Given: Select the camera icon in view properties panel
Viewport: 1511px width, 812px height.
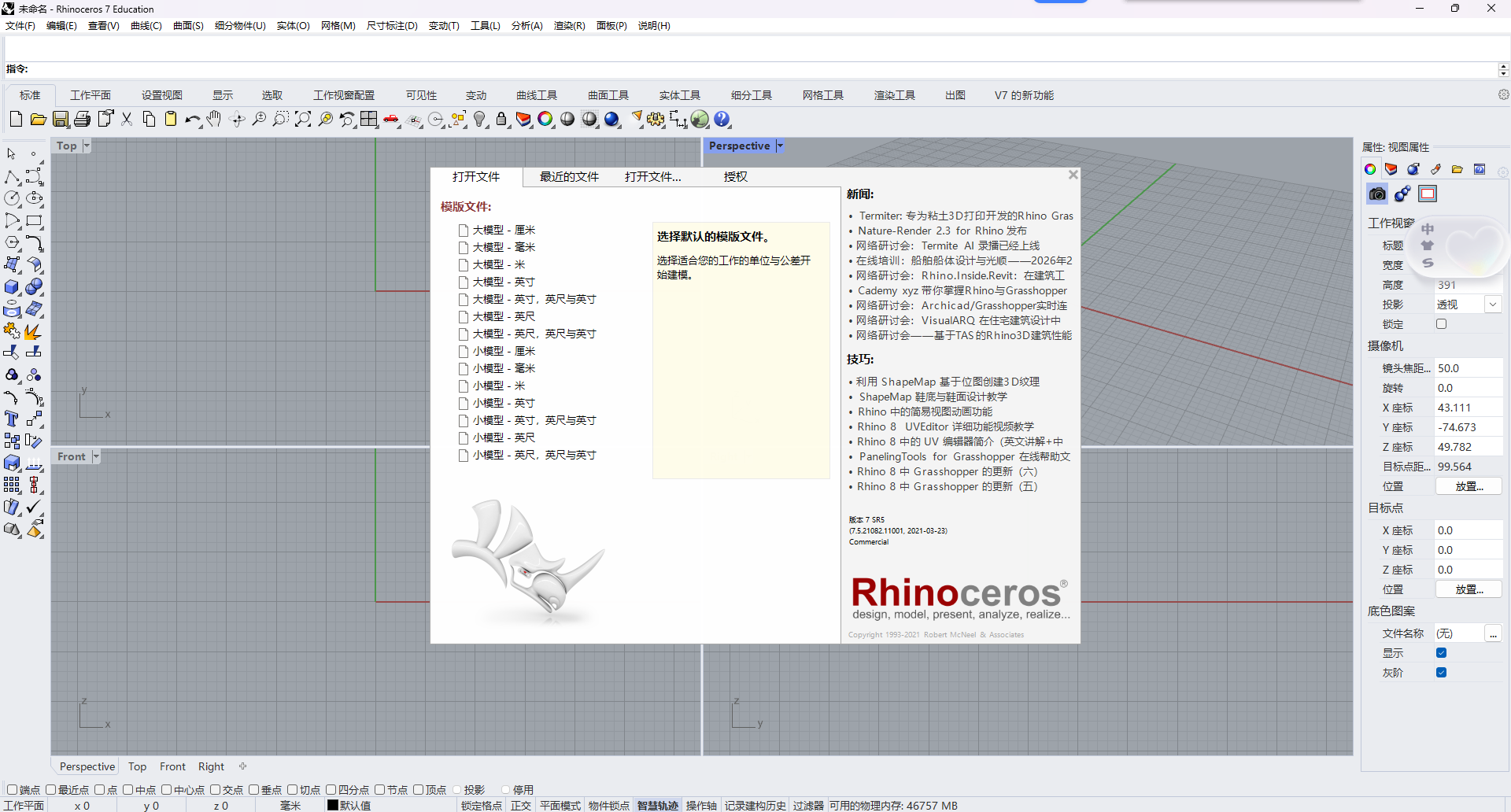Looking at the screenshot, I should tap(1376, 194).
